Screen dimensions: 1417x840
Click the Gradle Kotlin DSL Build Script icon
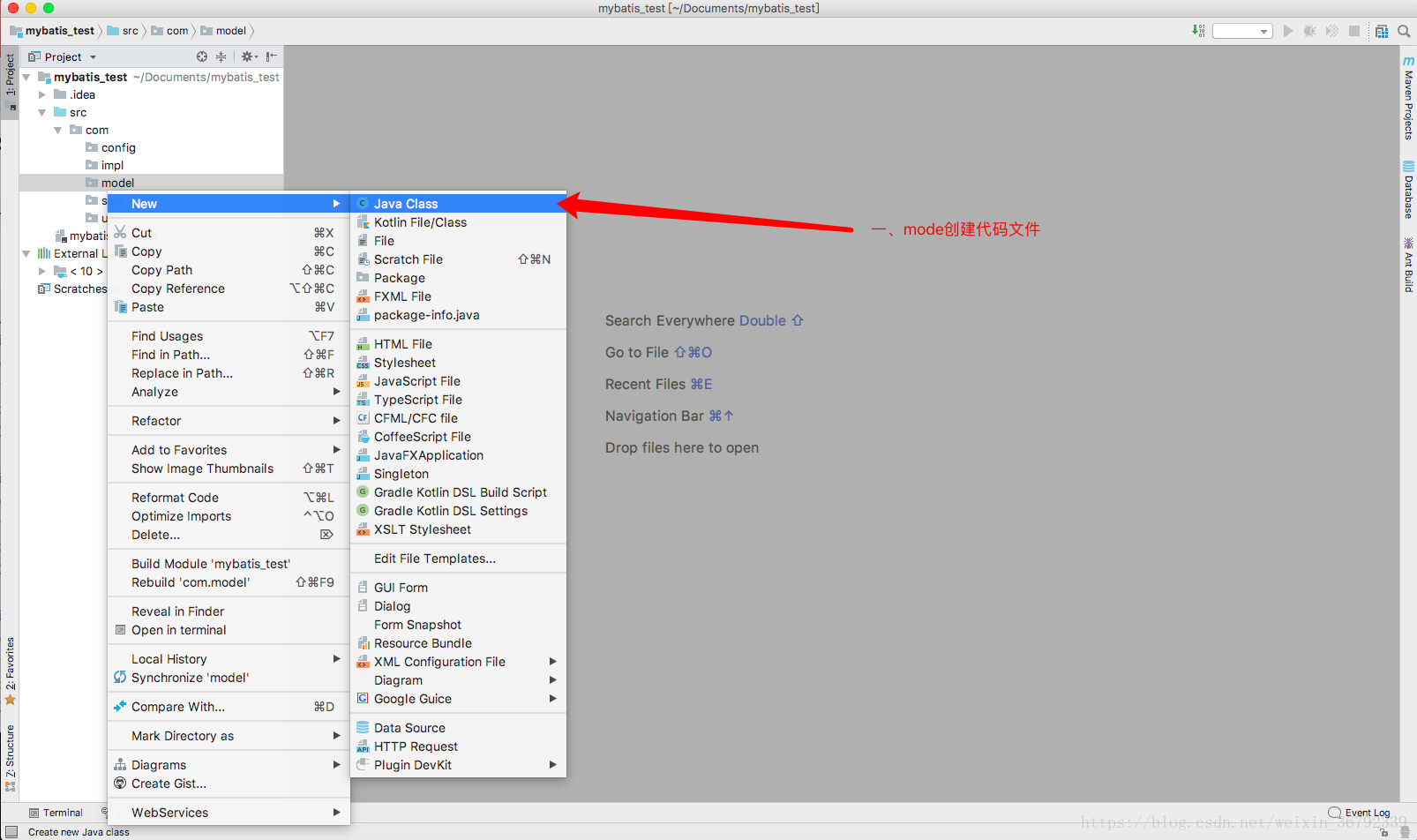363,492
